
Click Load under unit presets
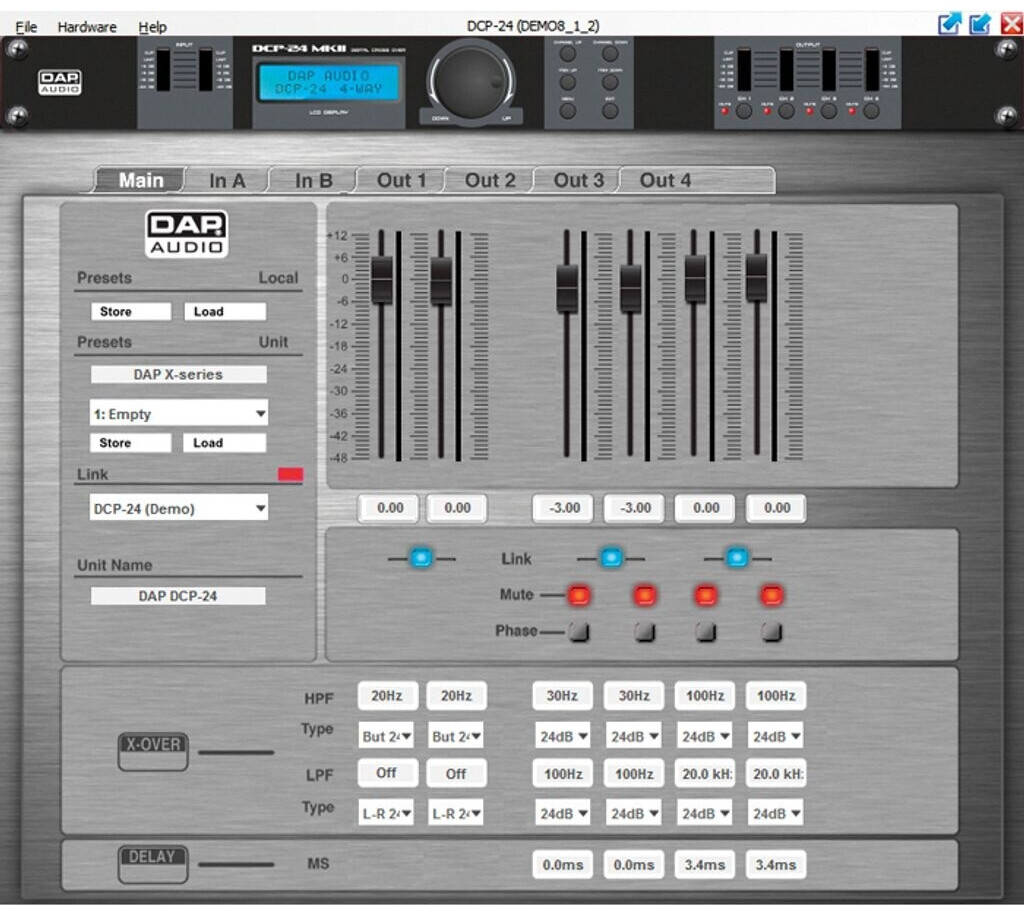coord(225,443)
